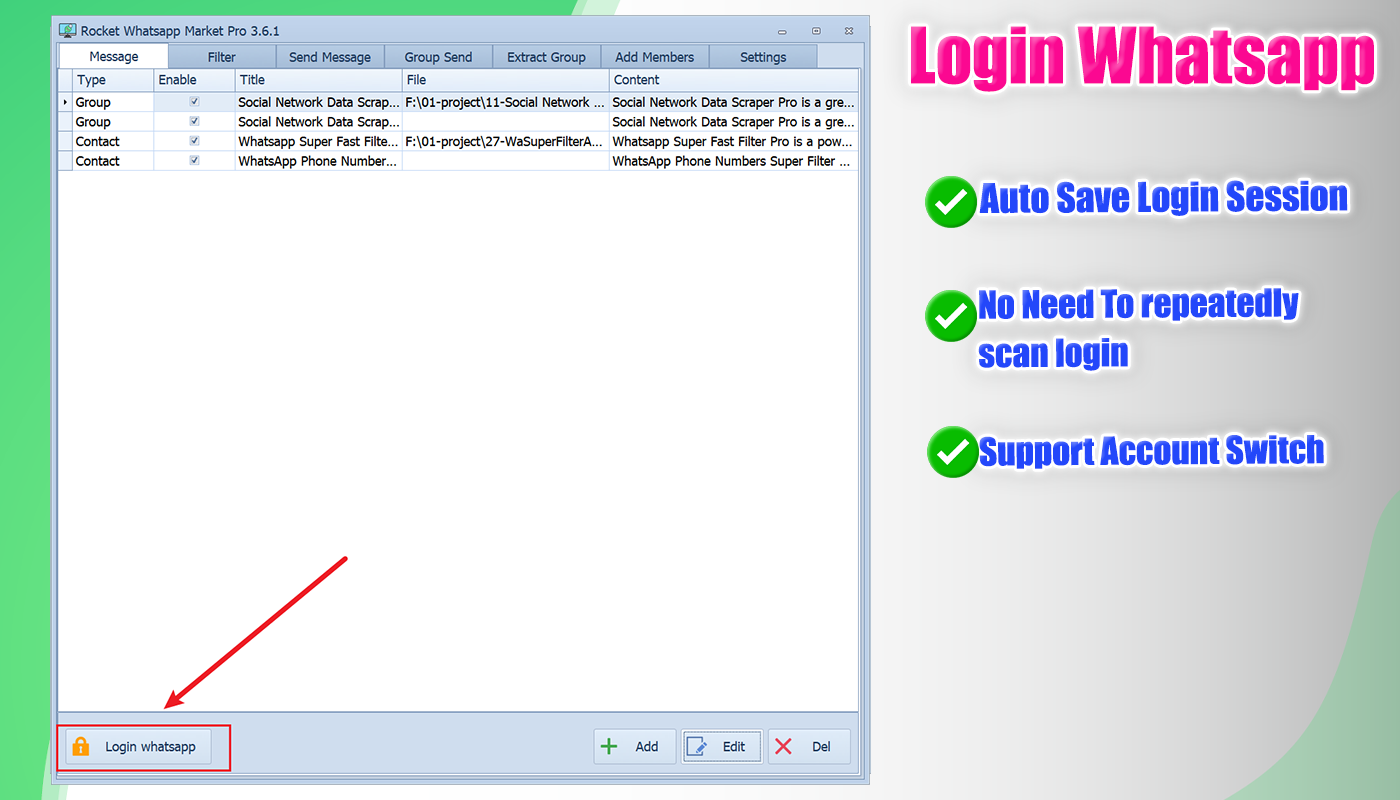Screen dimensions: 1400x800
Task: Click the Del button with red X
Action: pyautogui.click(x=809, y=747)
